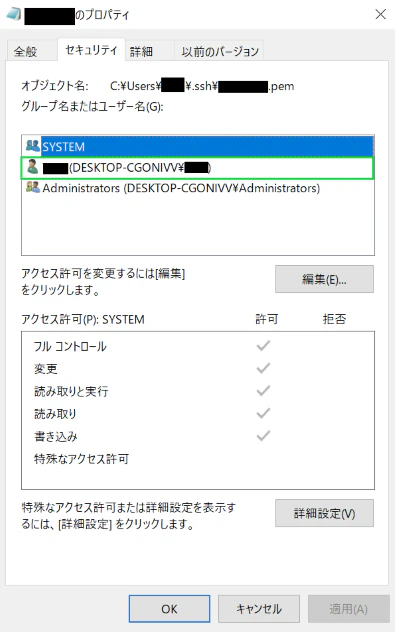Click the キャンセル button
This screenshot has width=395, height=632.
pos(259,609)
